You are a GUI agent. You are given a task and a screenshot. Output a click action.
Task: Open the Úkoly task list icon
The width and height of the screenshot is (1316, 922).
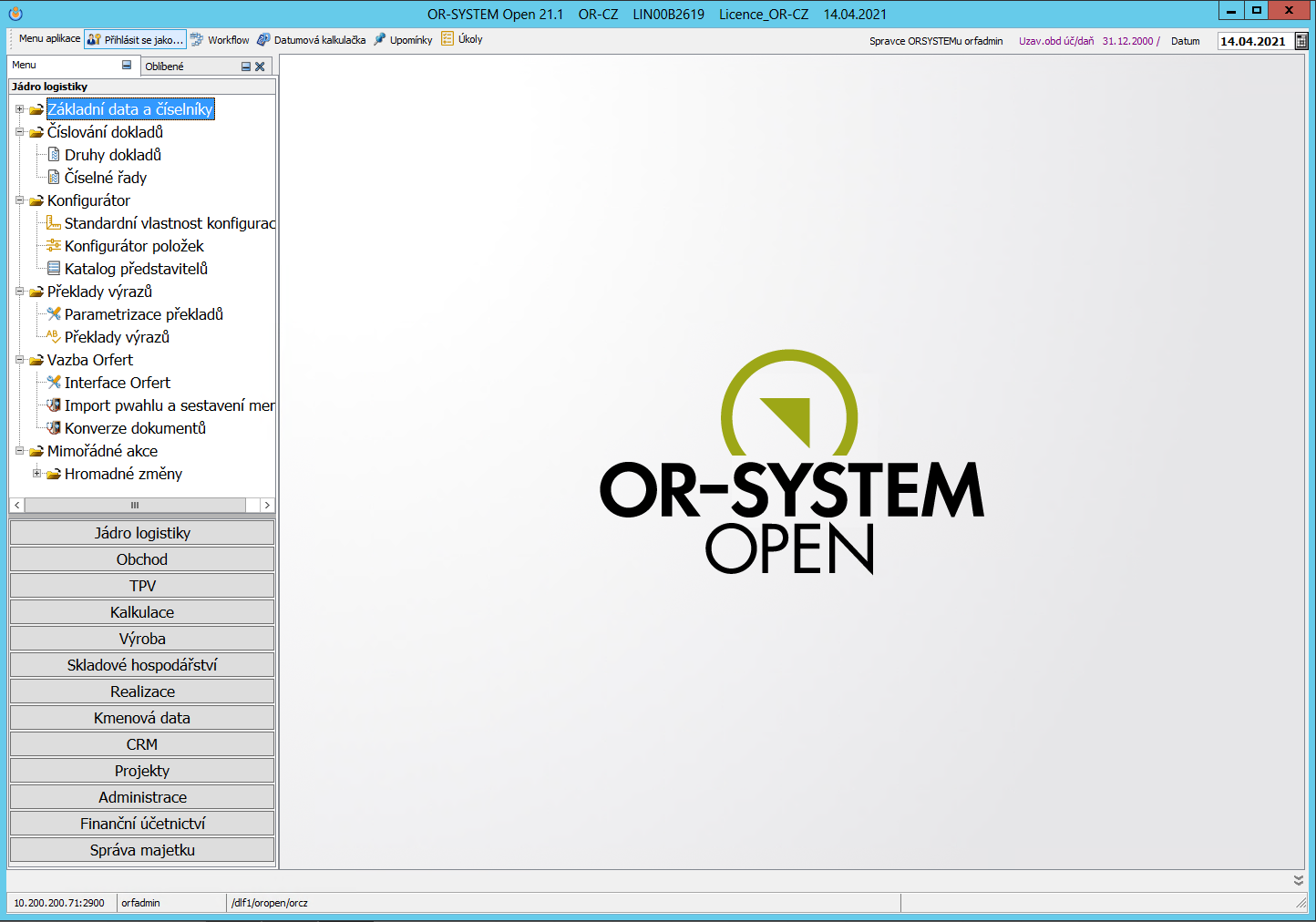pyautogui.click(x=447, y=39)
